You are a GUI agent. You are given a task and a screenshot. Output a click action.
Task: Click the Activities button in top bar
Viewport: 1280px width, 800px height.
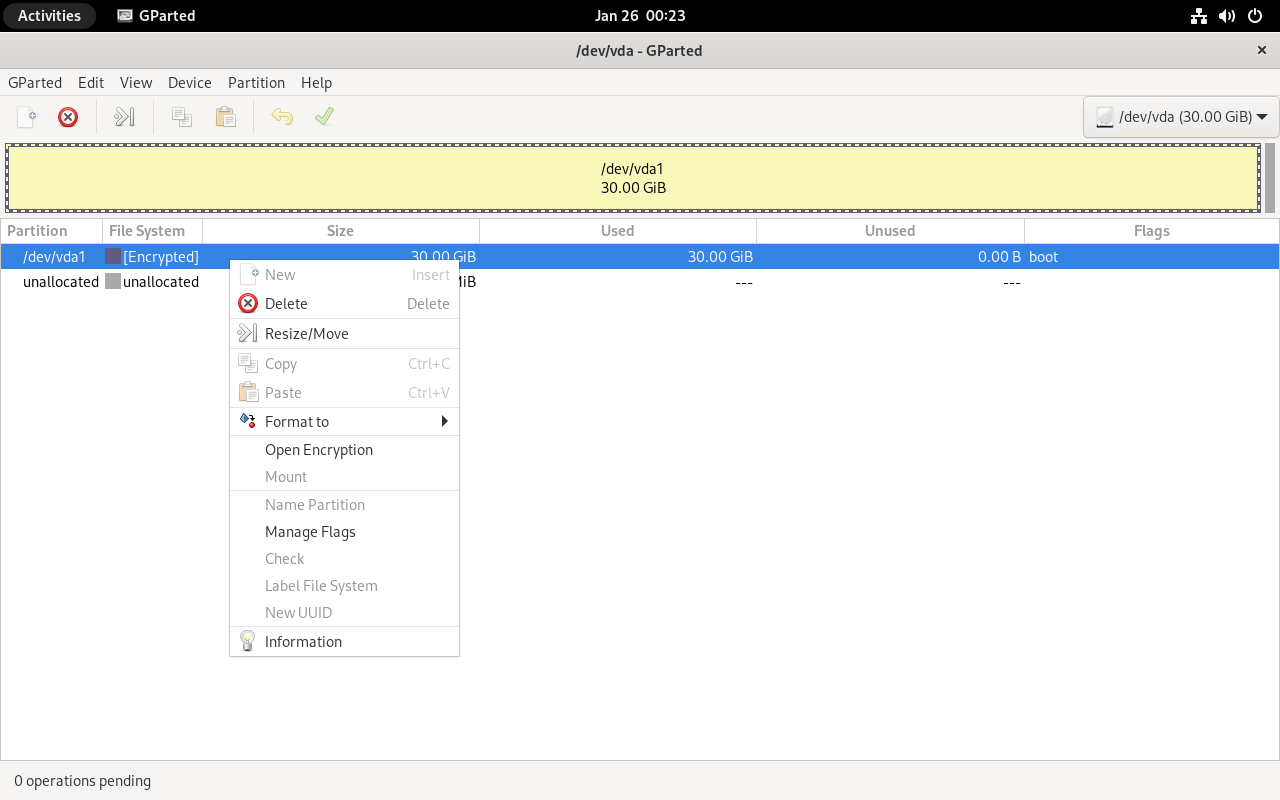click(x=49, y=15)
